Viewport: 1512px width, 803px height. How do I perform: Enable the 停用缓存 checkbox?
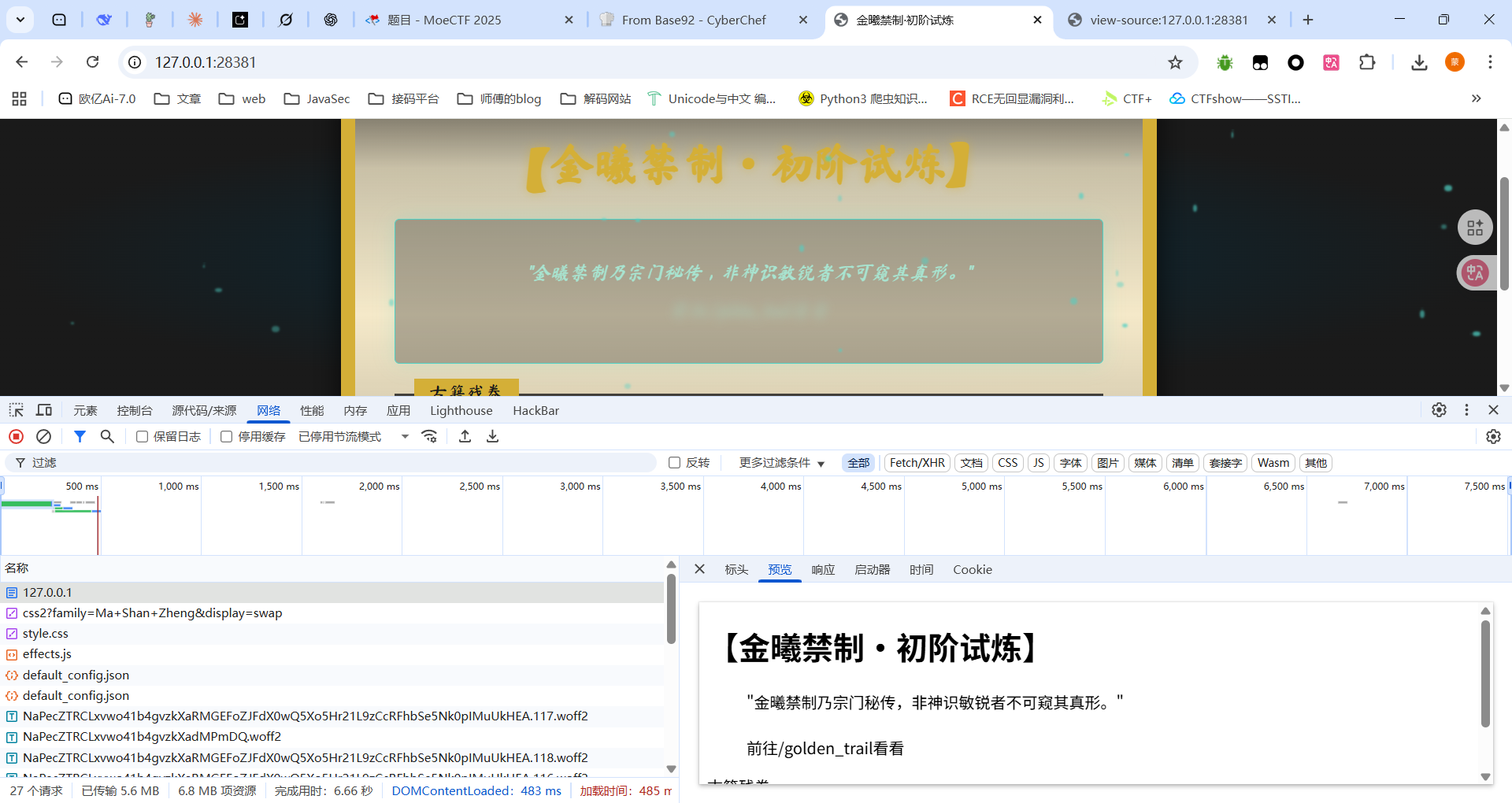click(227, 437)
